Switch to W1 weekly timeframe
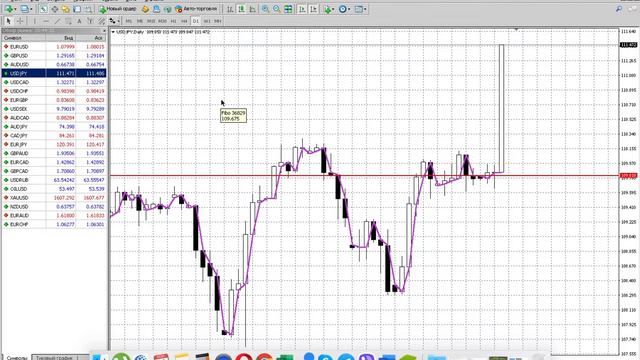This screenshot has width=640, height=360. tap(207, 21)
